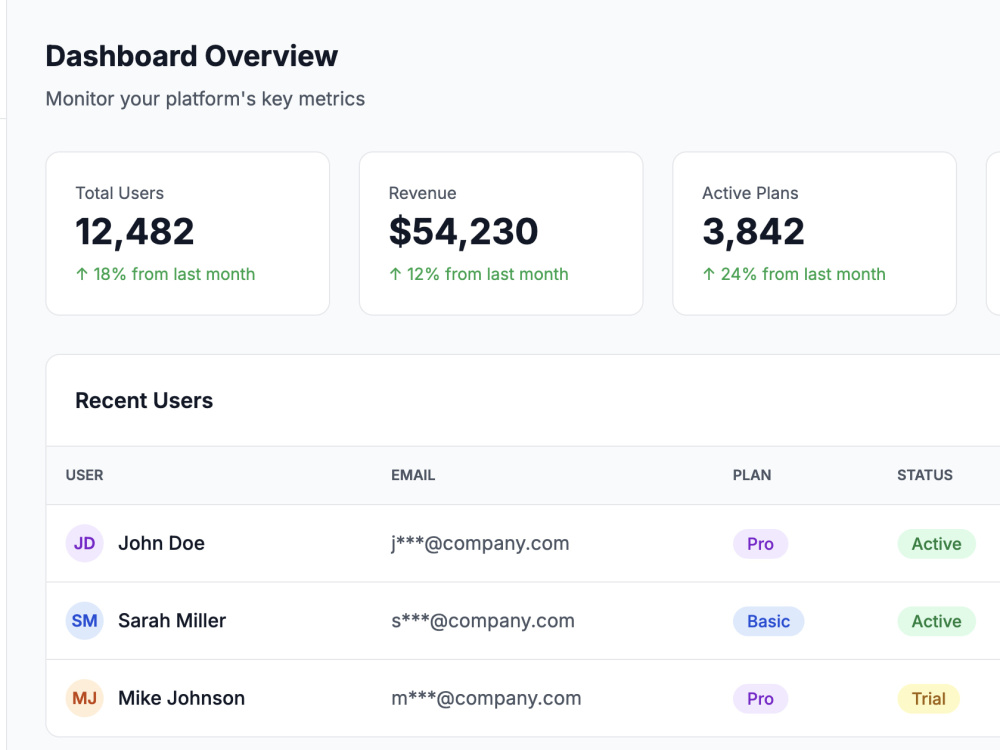Click Mike Johnson's Trial status badge
The width and height of the screenshot is (1000, 750).
929,699
